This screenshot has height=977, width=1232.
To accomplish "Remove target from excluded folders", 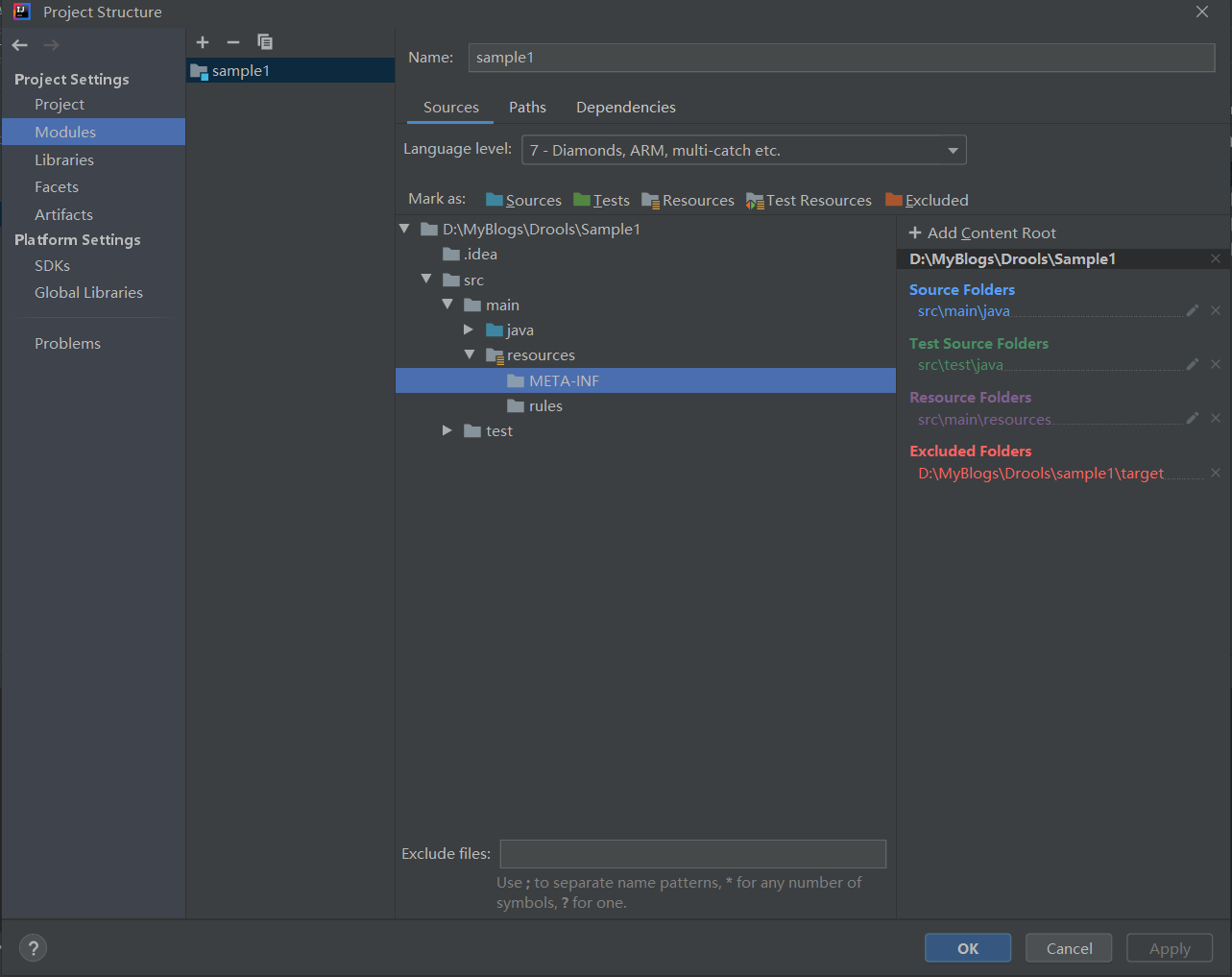I will (1216, 473).
